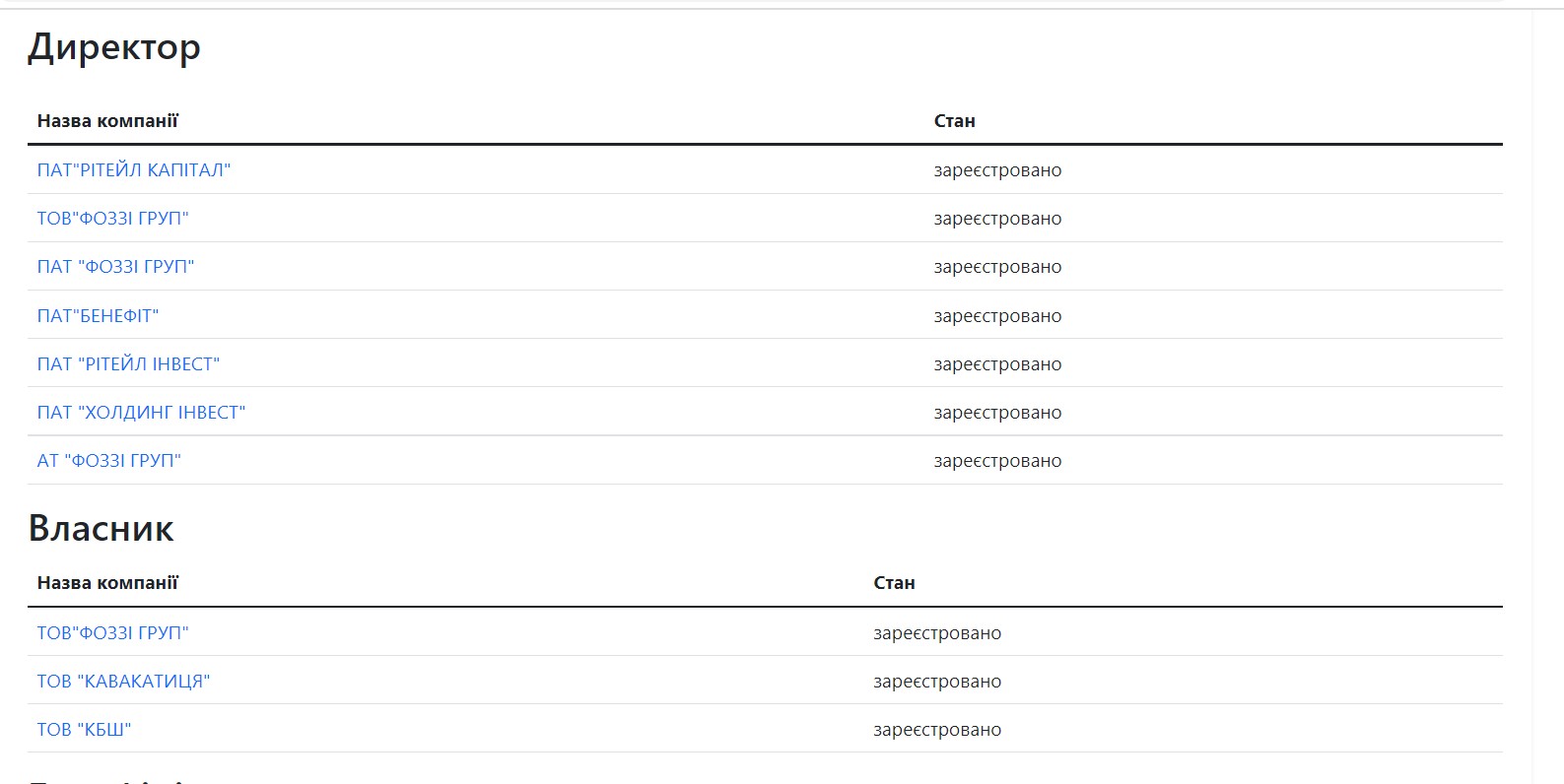Image resolution: width=1564 pixels, height=784 pixels.
Task: Open the ПАТ"РІТЕЙЛ КАПІТАЛ" company link
Action: [133, 170]
